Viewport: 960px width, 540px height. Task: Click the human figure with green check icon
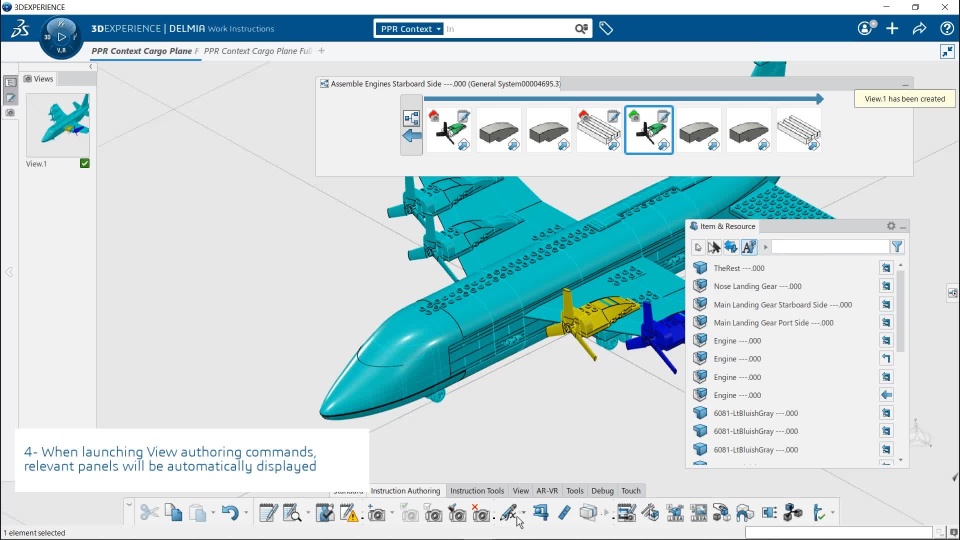(819, 512)
